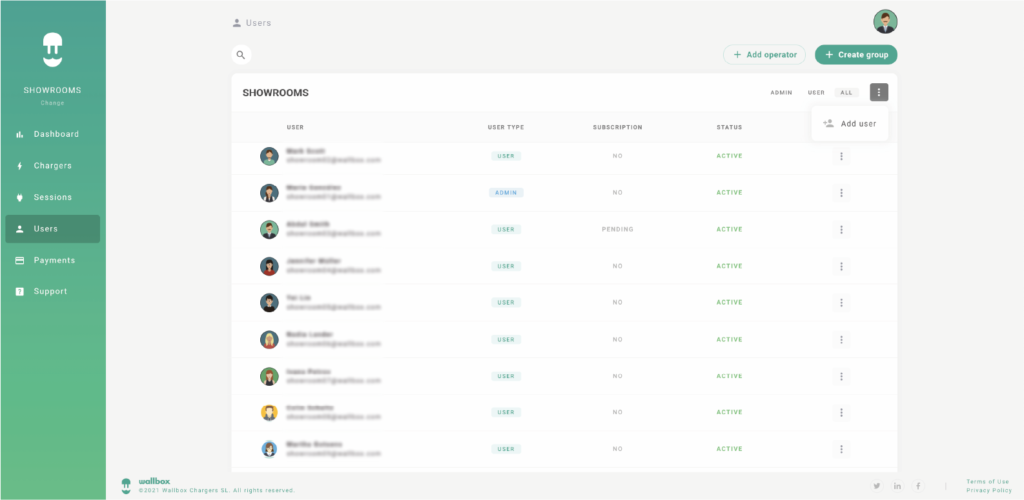Open the profile avatar in top right
The height and width of the screenshot is (500, 1024).
[x=885, y=22]
